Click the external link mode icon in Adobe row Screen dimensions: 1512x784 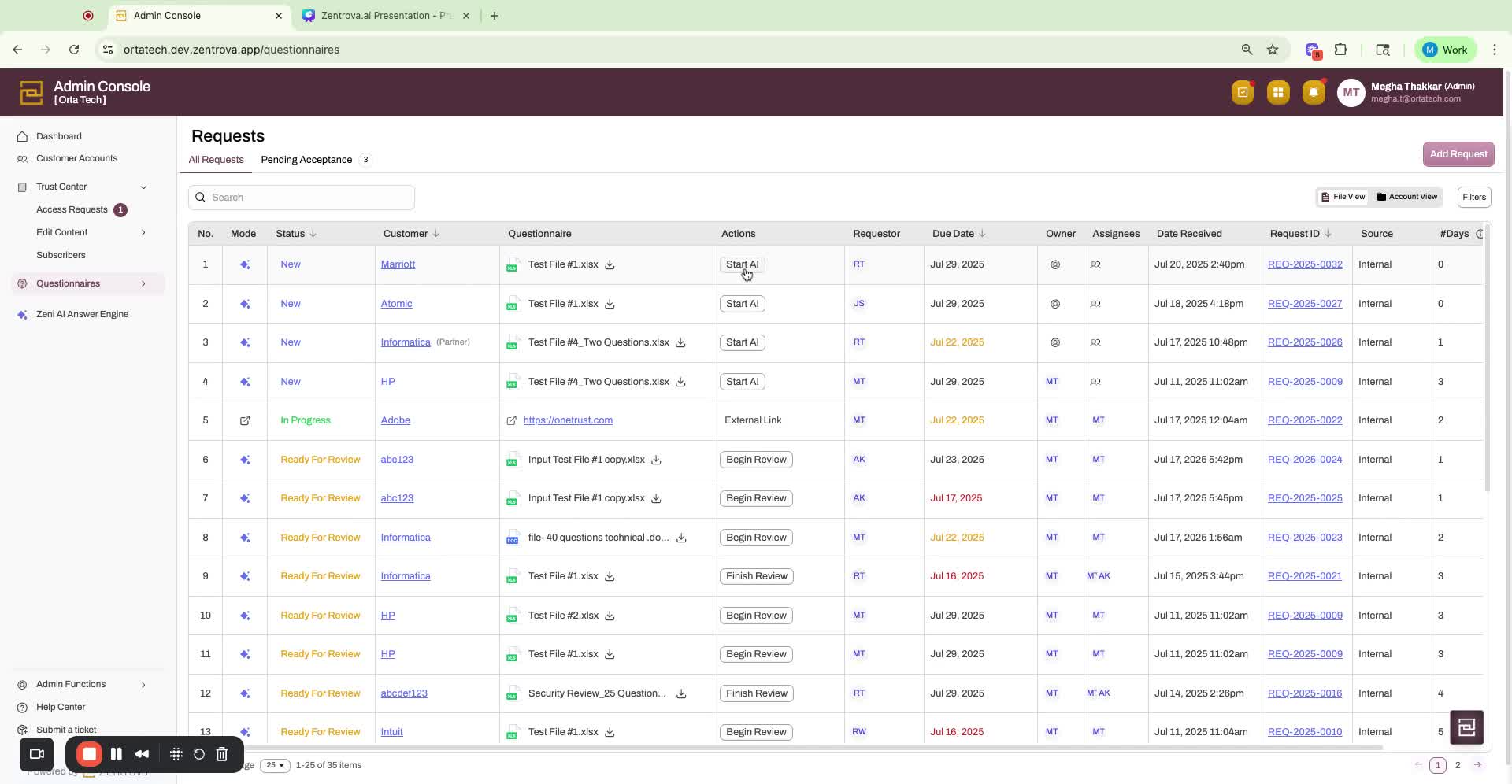pyautogui.click(x=245, y=420)
